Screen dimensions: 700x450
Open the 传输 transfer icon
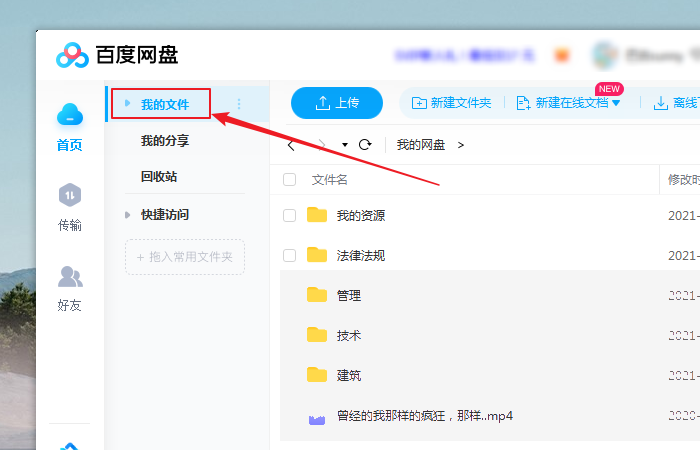pyautogui.click(x=70, y=195)
